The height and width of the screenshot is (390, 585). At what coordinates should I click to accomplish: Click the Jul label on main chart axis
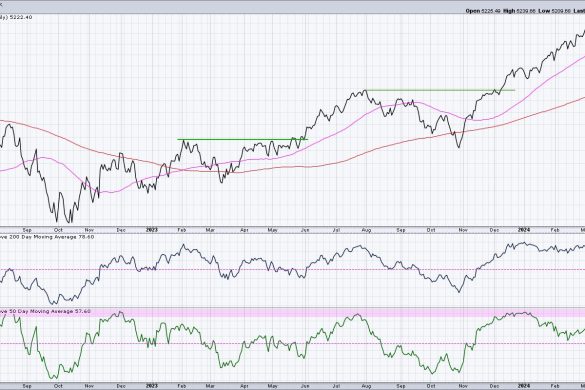tap(336, 230)
